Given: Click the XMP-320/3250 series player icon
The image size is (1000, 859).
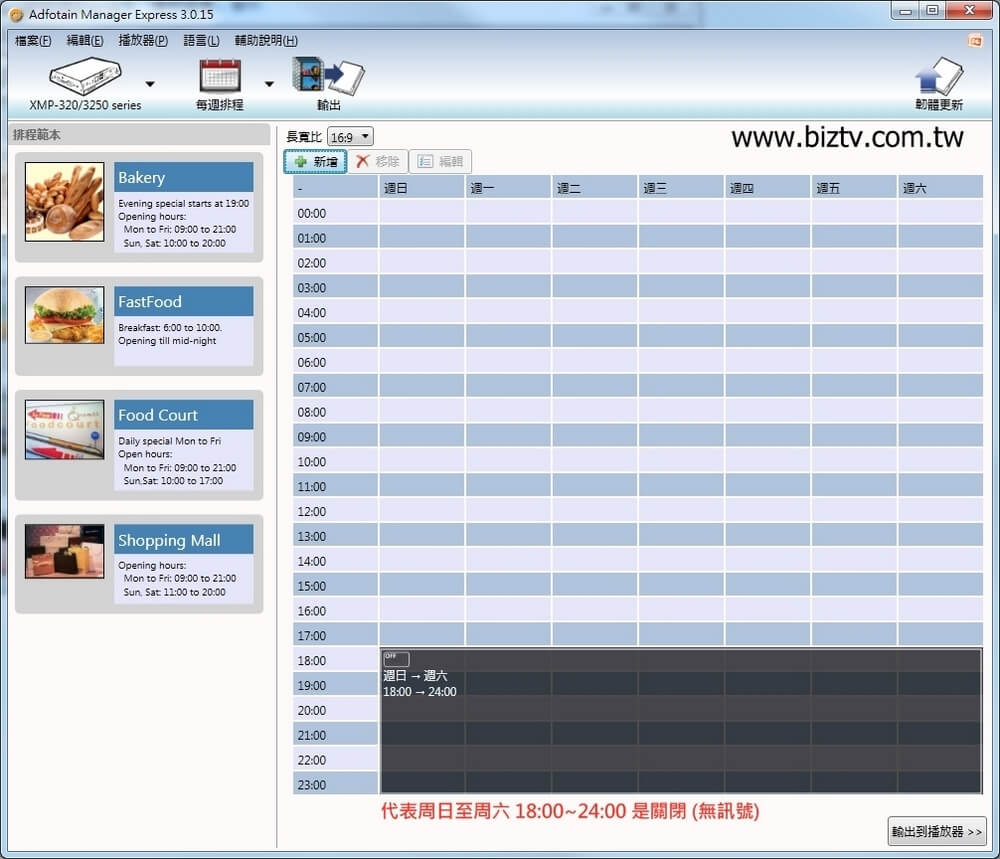Looking at the screenshot, I should [85, 76].
